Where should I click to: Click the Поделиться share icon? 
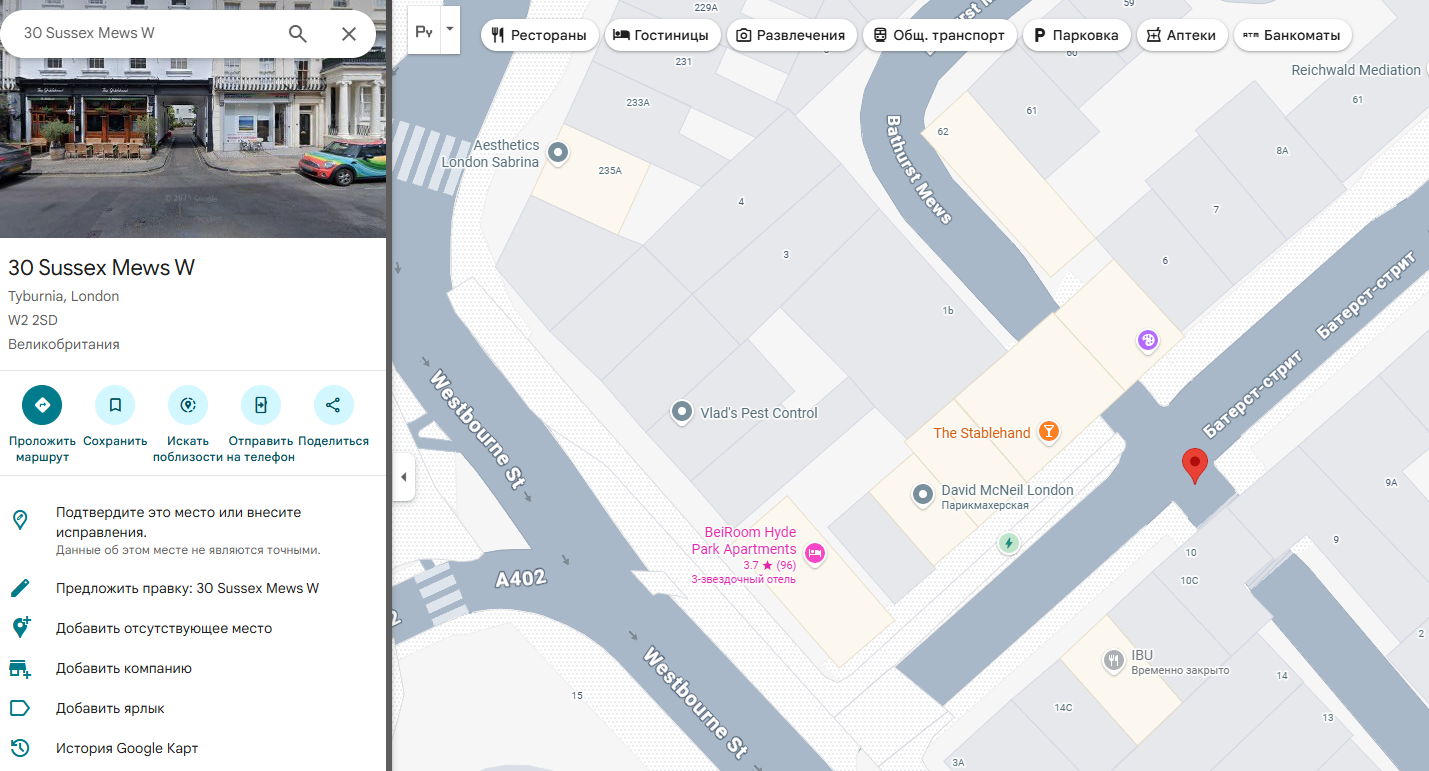(x=333, y=405)
